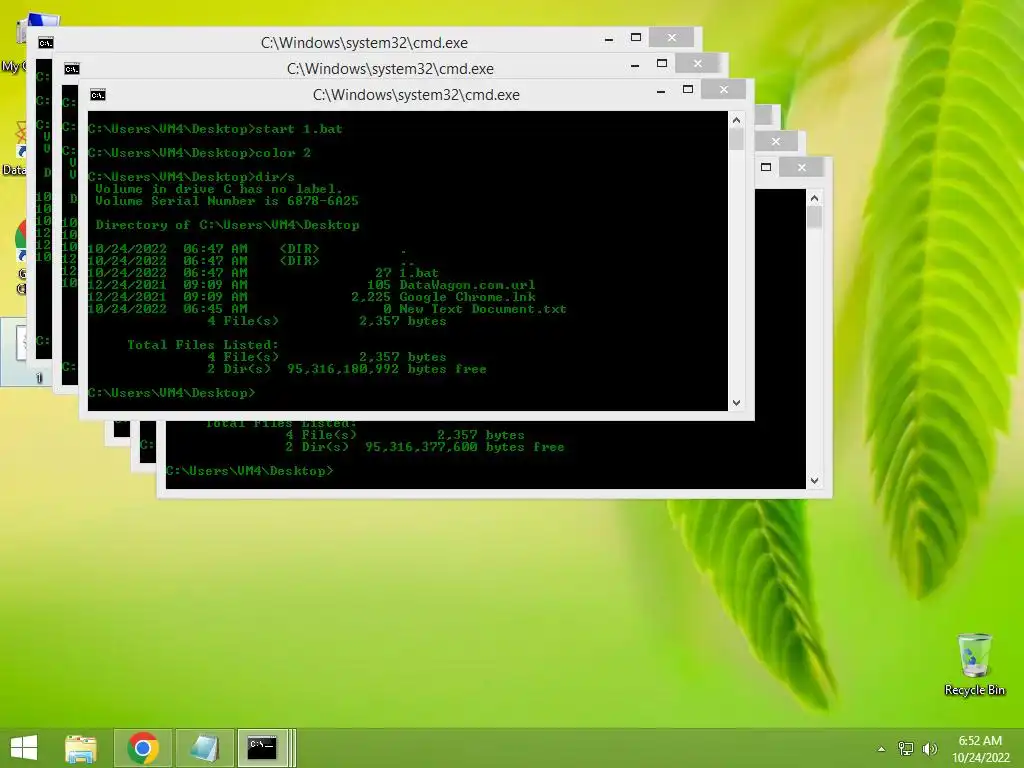Click the front window's final C:\Users\VM4\Desktop> prompt

(x=172, y=393)
